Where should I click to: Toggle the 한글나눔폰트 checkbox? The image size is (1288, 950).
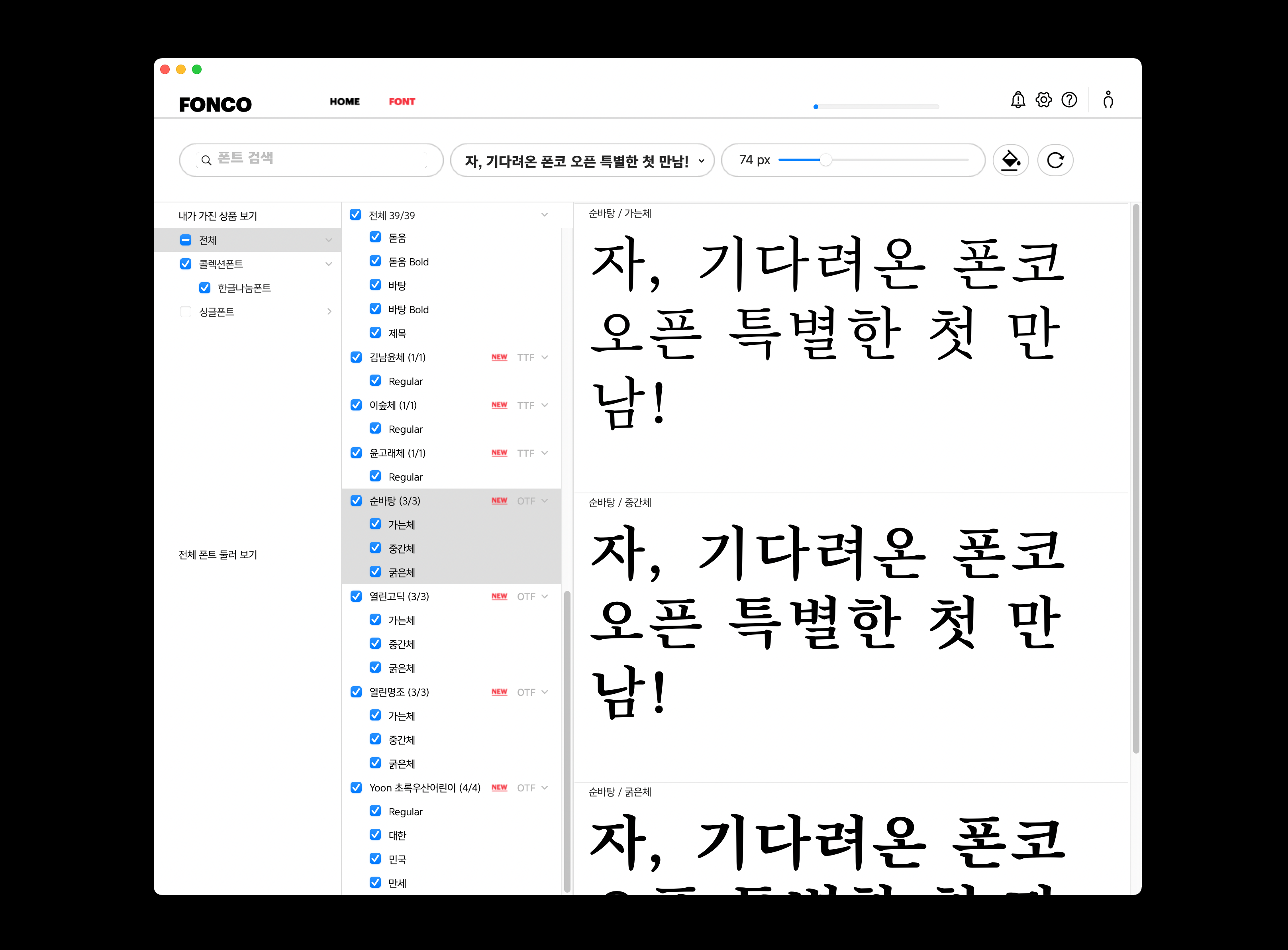tap(205, 288)
